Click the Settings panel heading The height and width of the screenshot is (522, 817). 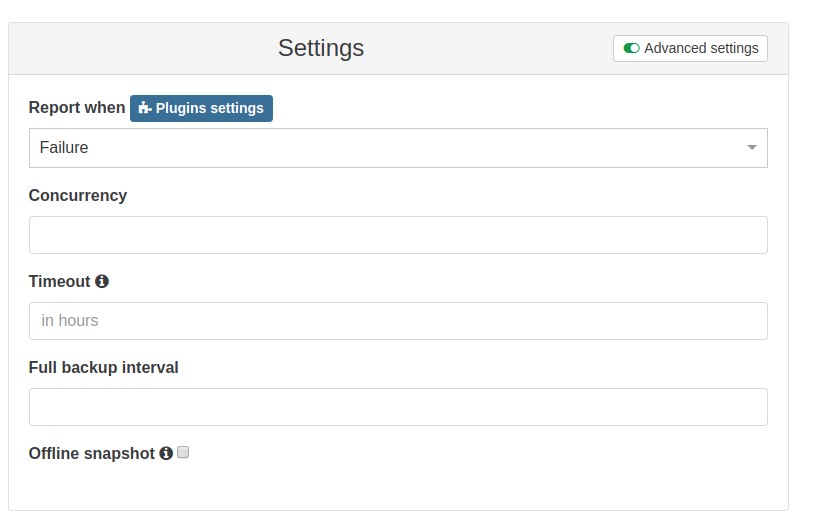pos(321,48)
